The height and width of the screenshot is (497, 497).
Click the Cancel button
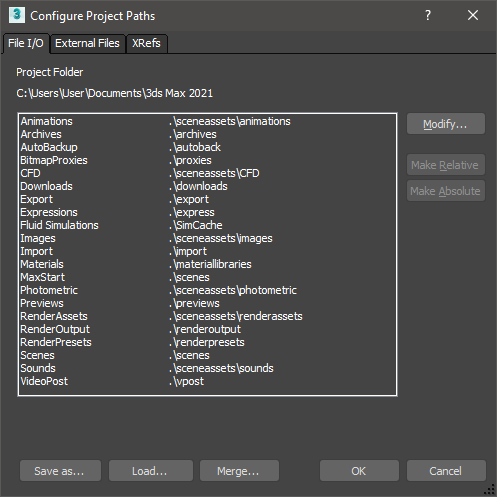click(x=446, y=471)
